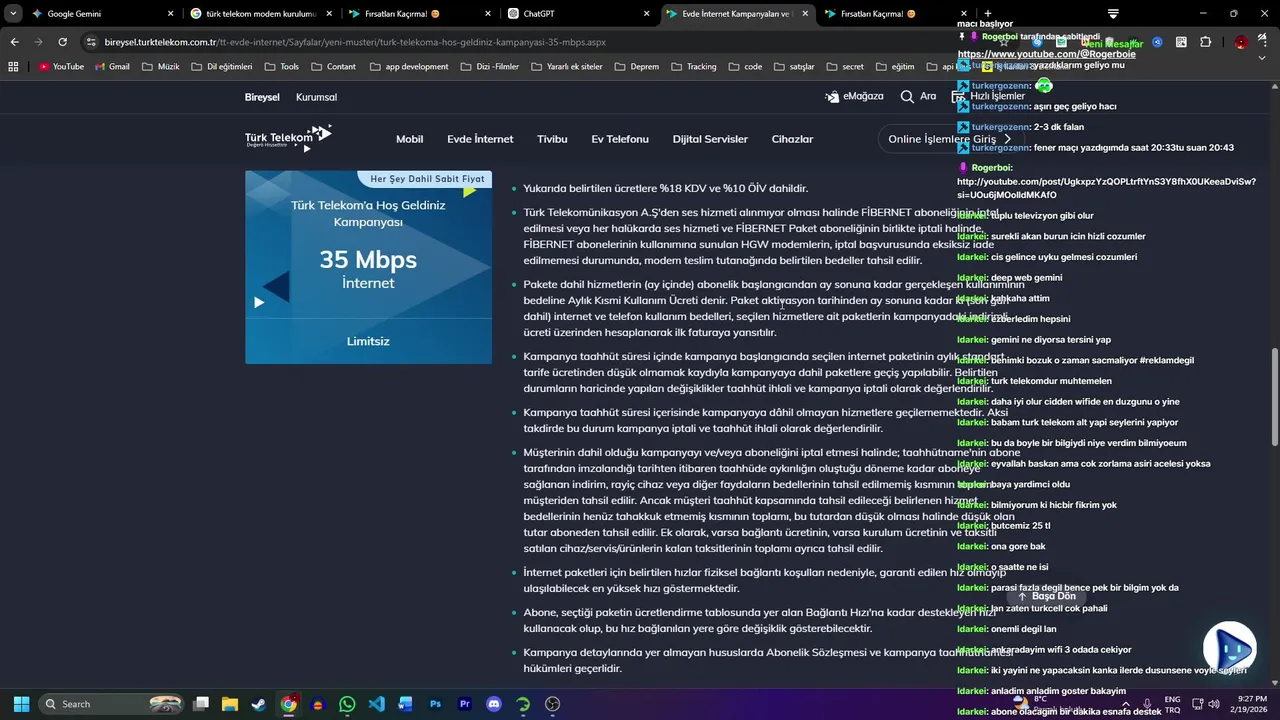This screenshot has width=1280, height=720.
Task: Open Discord from the taskbar
Action: [493, 704]
